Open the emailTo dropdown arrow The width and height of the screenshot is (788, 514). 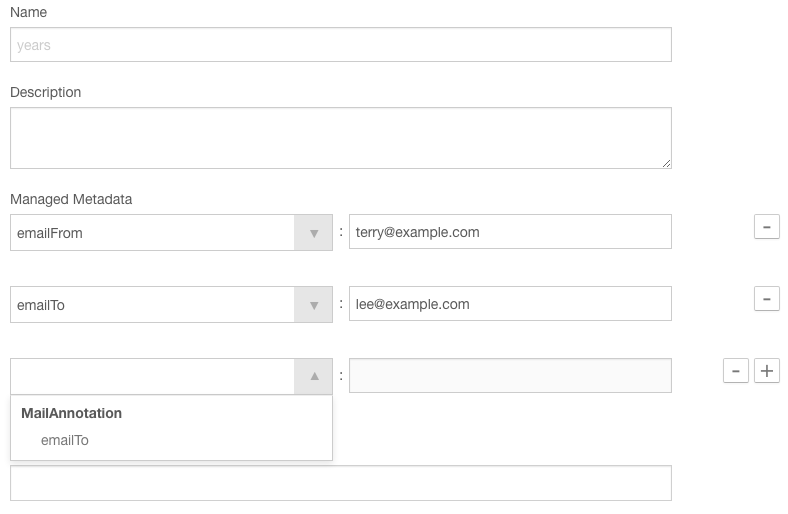click(314, 304)
